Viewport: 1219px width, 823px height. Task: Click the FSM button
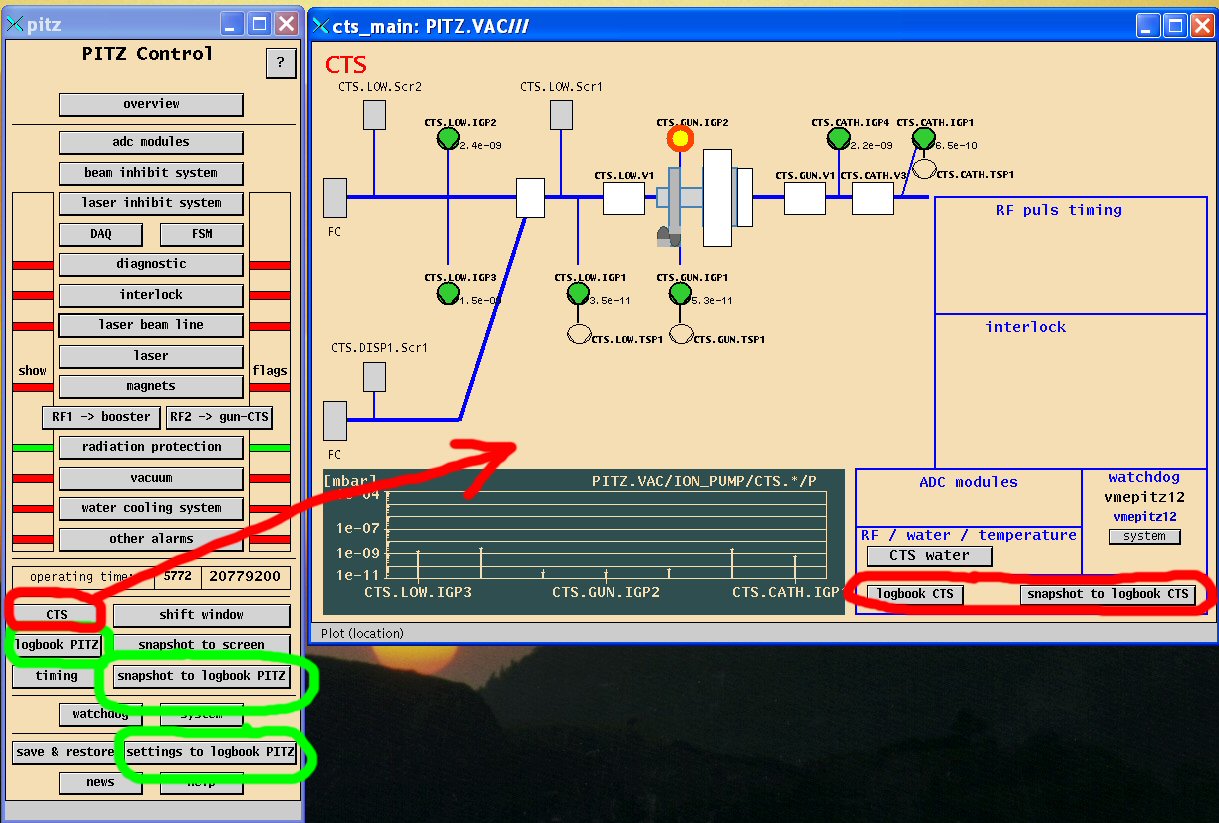pos(202,234)
